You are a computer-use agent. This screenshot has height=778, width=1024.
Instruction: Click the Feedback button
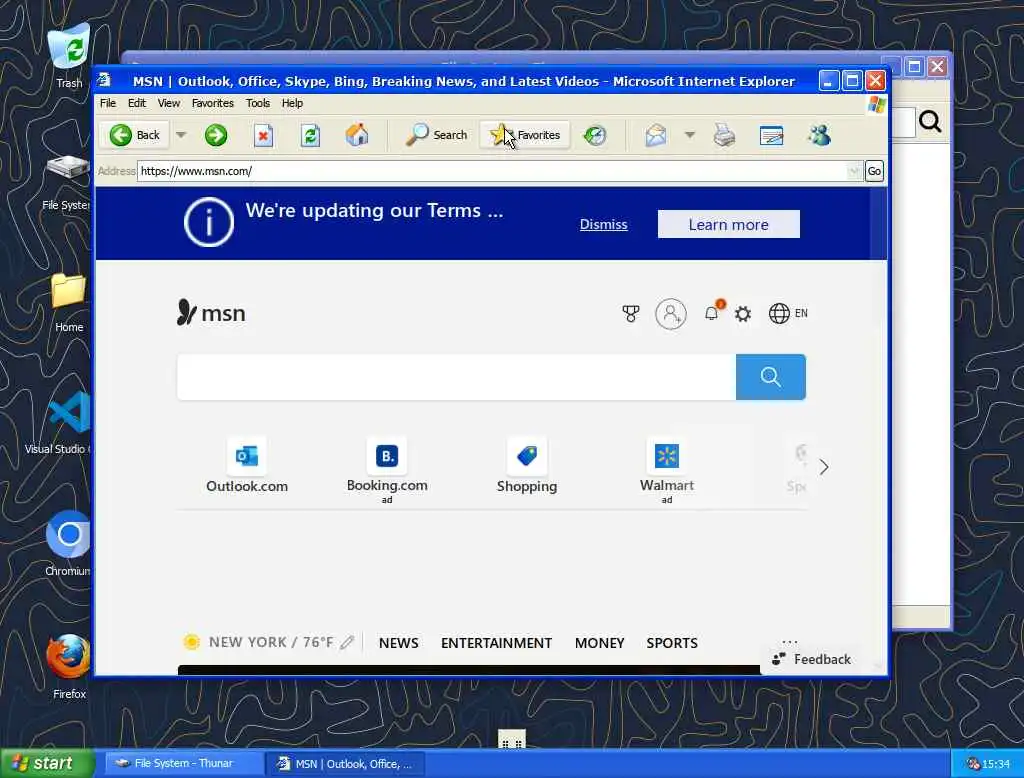(x=811, y=659)
